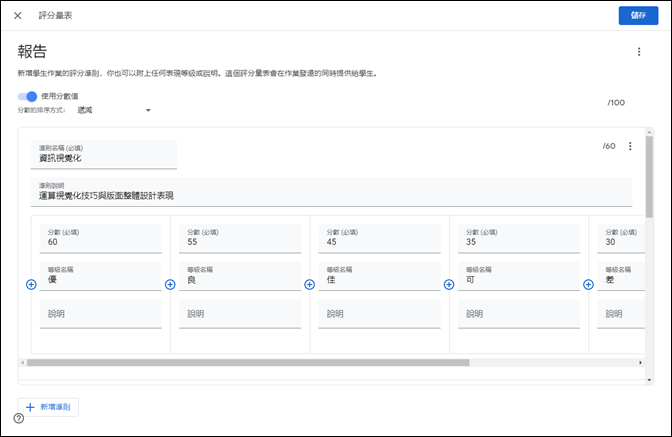Screen dimensions: 672x437
Task: Close the rubric editor with the X icon
Action: click(x=18, y=16)
